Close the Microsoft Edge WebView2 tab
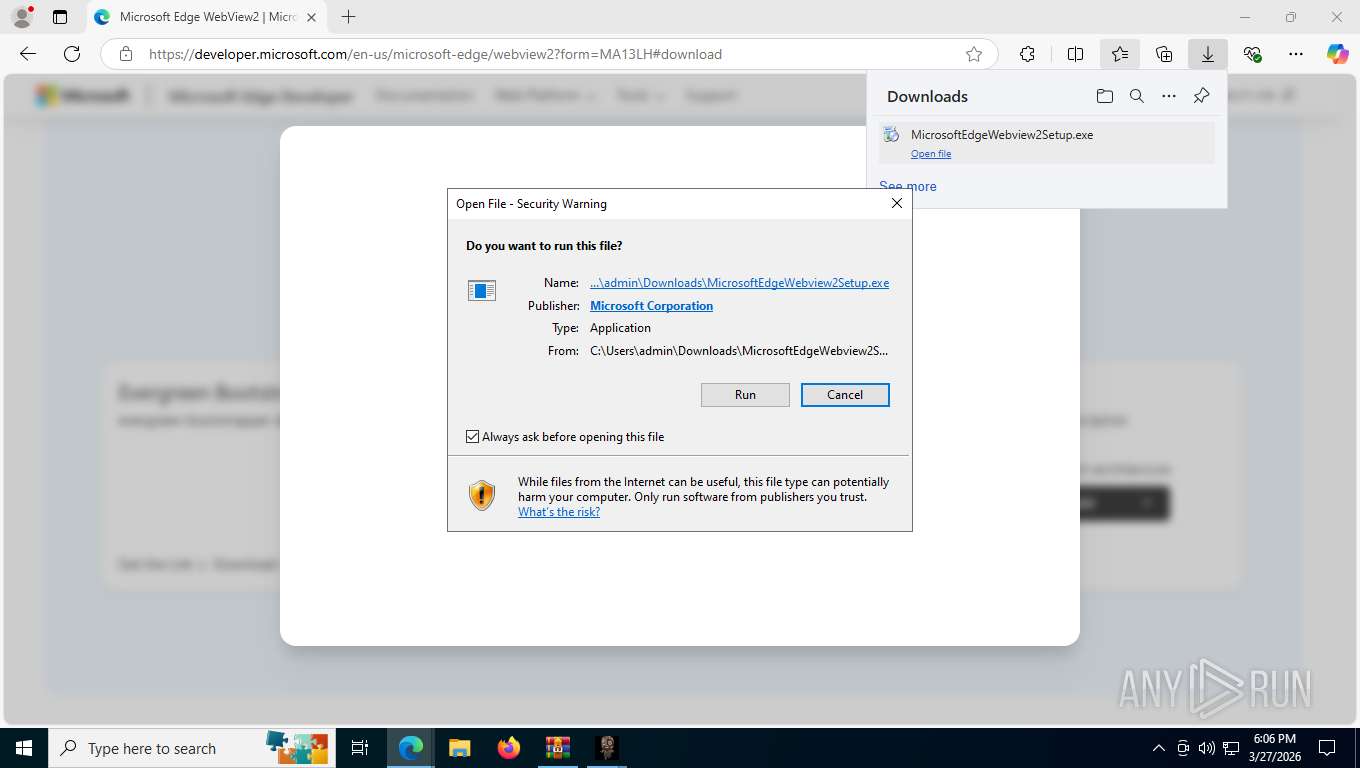 (312, 17)
